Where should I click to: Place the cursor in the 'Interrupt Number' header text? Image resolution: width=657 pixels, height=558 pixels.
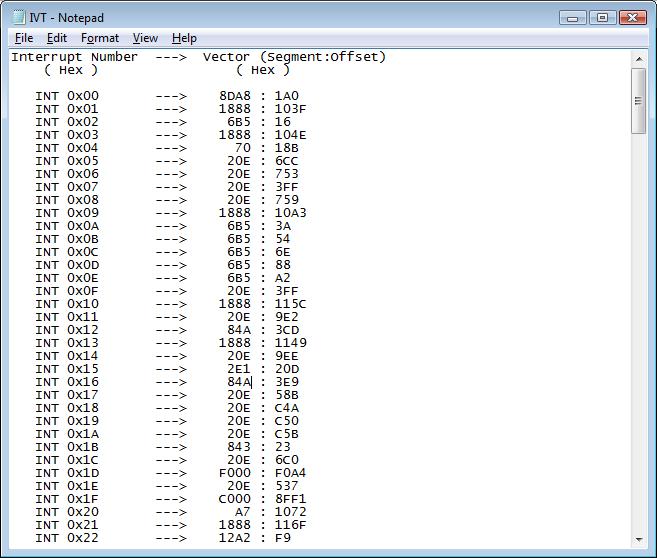pyautogui.click(x=74, y=57)
